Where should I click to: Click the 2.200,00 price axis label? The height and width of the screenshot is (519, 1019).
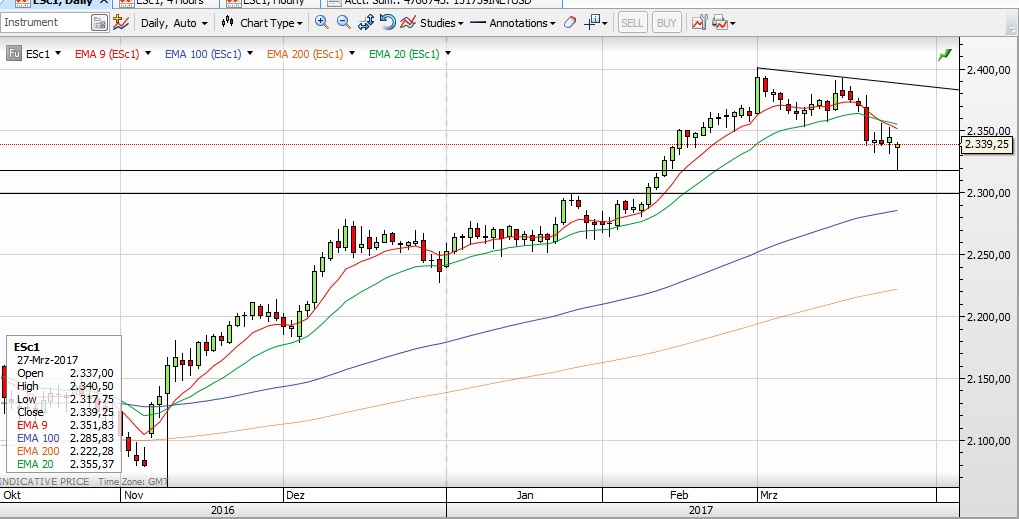pyautogui.click(x=990, y=317)
